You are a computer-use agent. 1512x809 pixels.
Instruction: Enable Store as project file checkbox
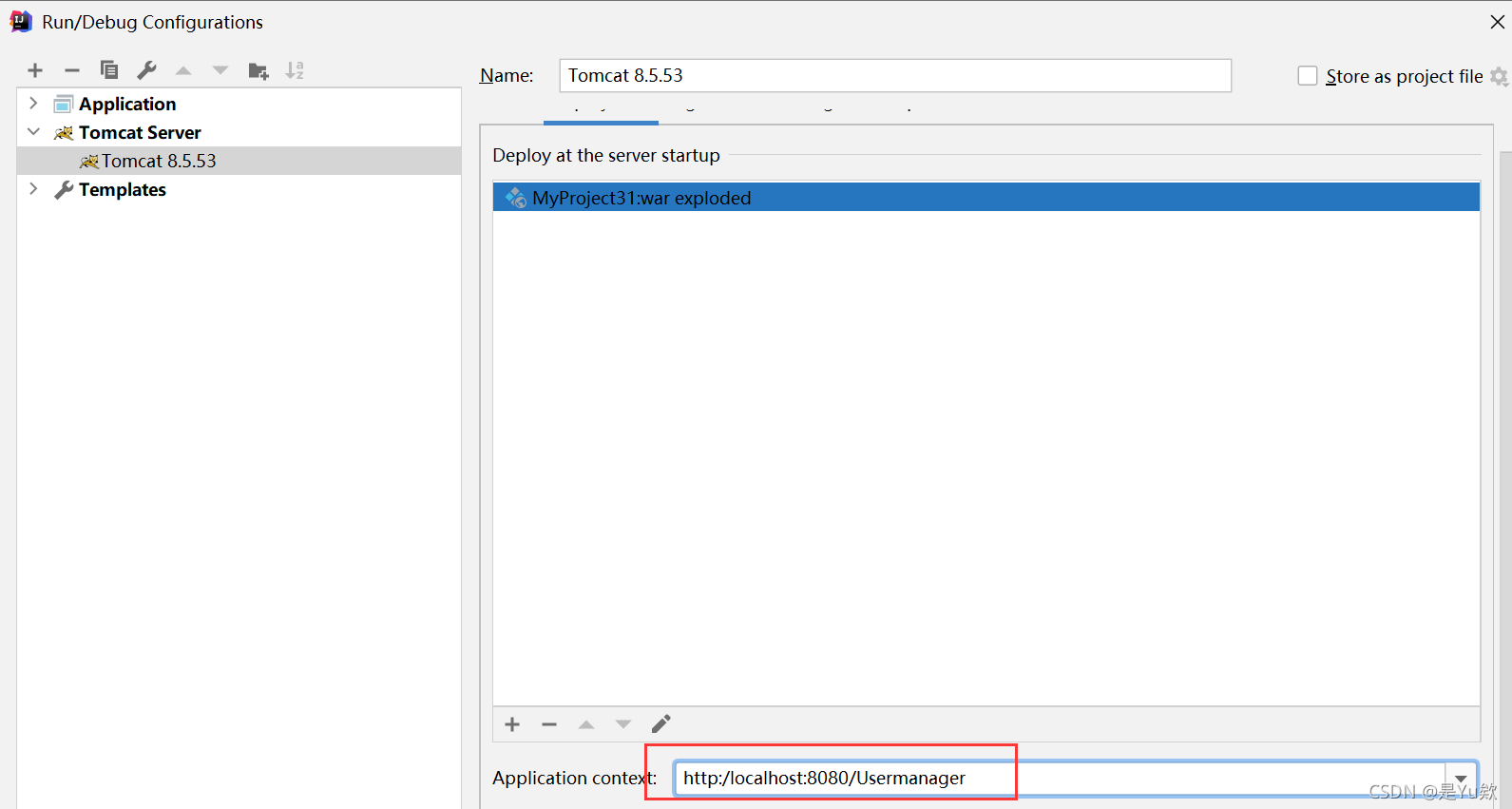point(1308,76)
